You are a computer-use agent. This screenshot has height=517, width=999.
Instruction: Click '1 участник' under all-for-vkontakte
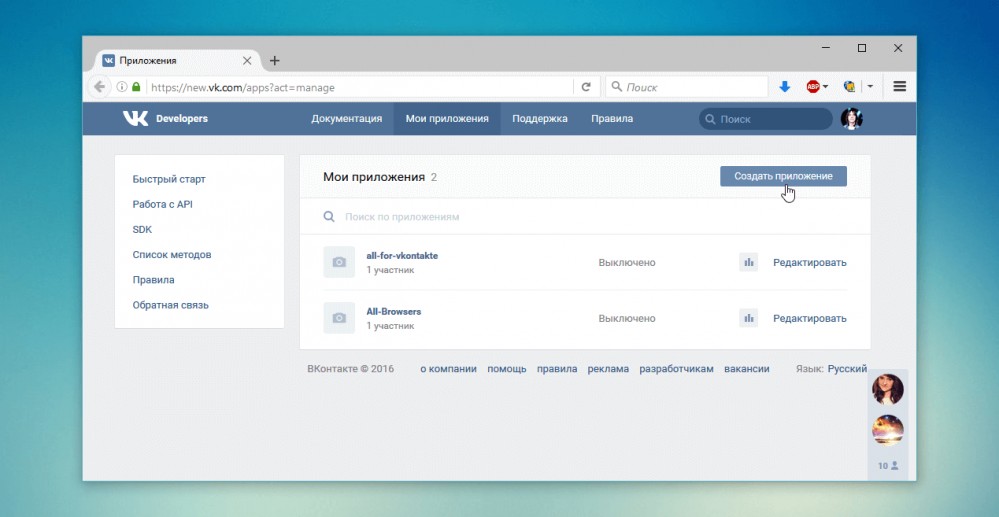point(391,270)
